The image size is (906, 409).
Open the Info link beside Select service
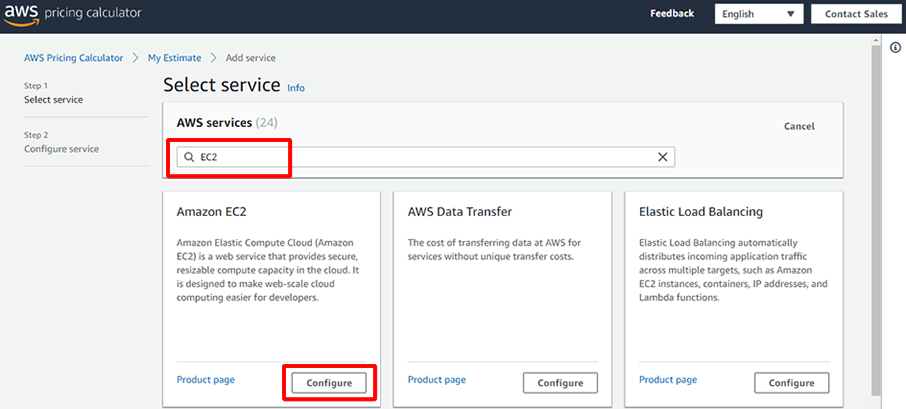tap(296, 88)
